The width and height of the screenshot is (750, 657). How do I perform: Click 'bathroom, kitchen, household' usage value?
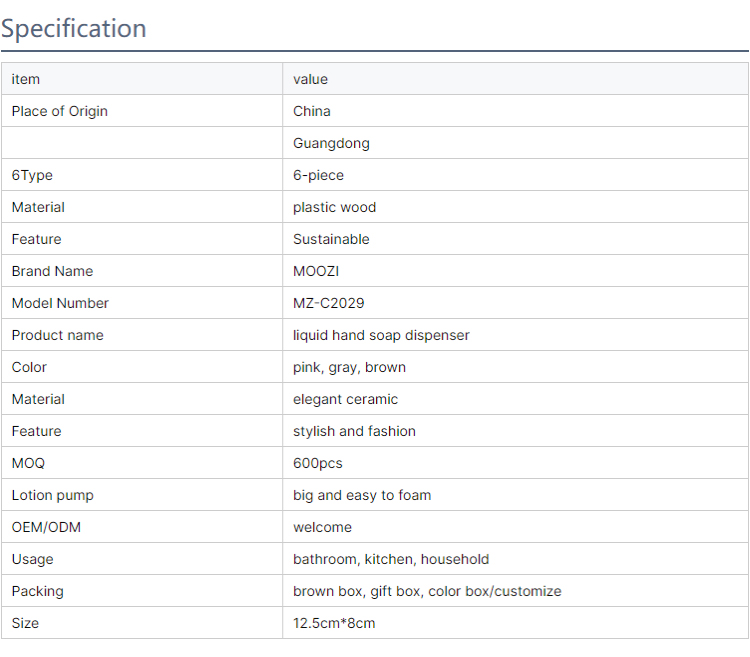[x=391, y=559]
